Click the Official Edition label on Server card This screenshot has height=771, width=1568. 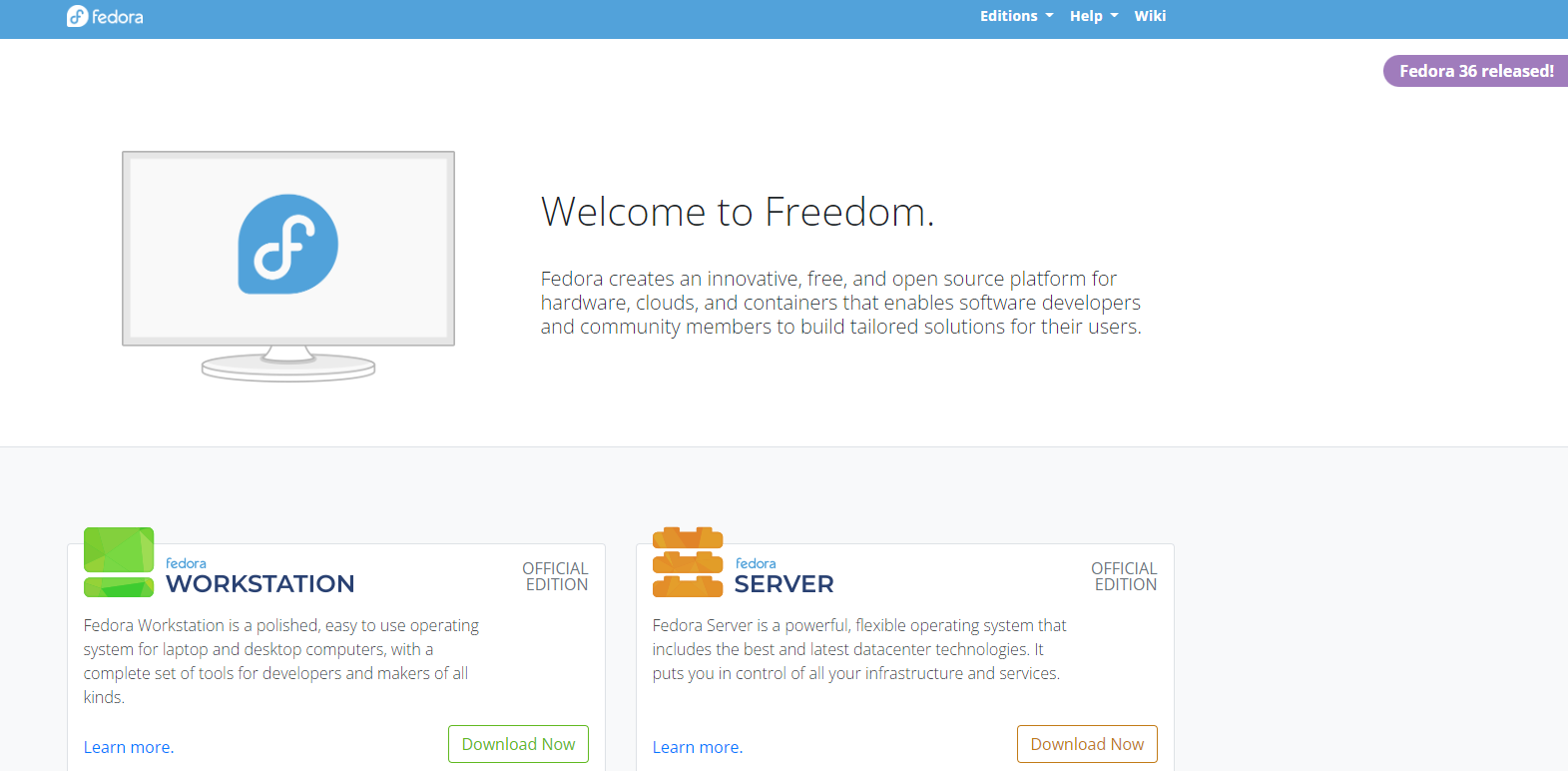click(x=1124, y=576)
